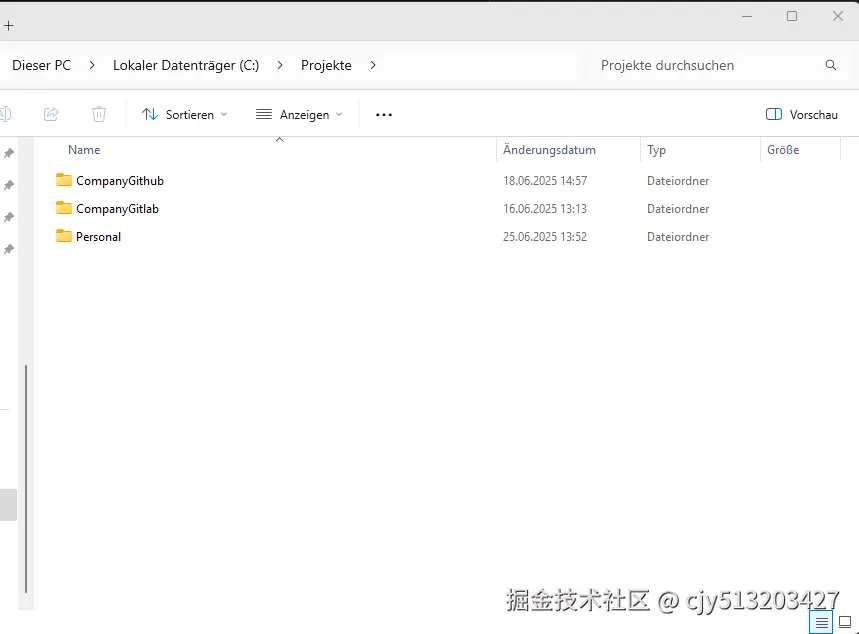This screenshot has height=634, width=859.
Task: Click the navigation pane scrollbar
Action: pyautogui.click(x=26, y=478)
